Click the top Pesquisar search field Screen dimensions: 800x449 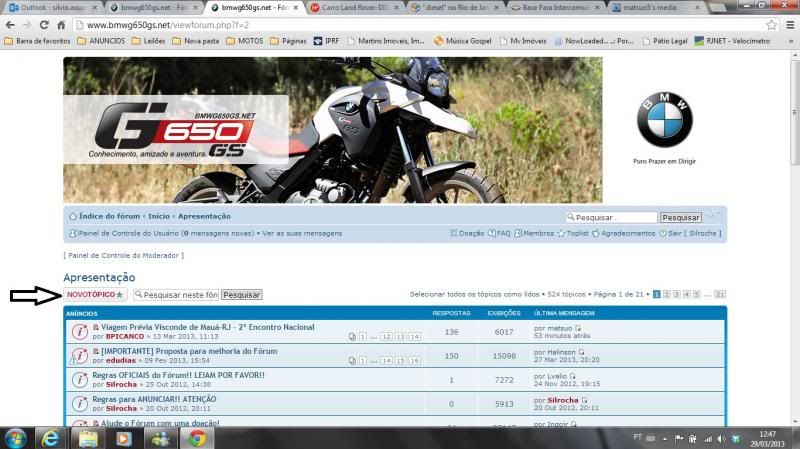[611, 217]
